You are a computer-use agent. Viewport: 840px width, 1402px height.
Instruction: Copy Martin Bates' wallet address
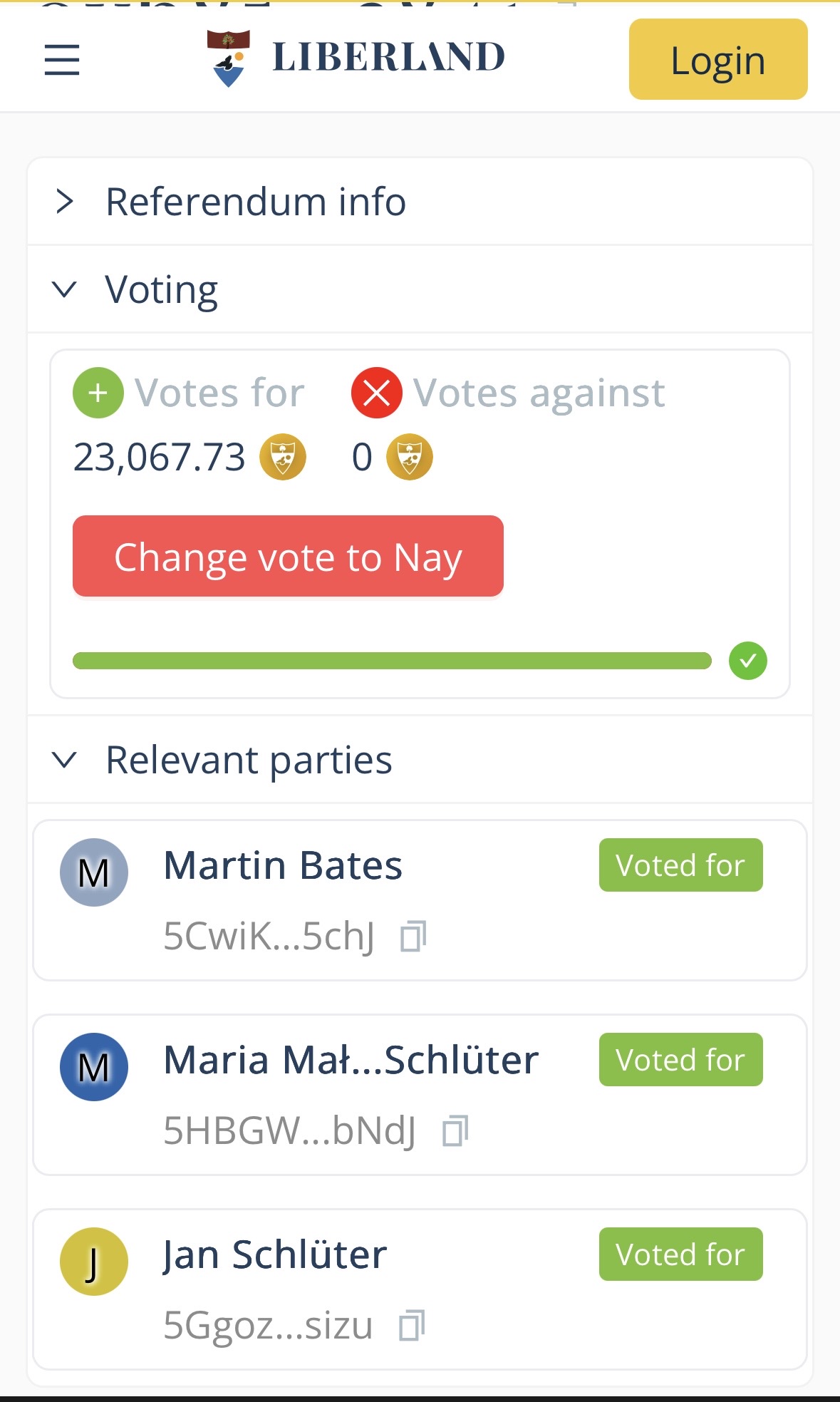413,936
